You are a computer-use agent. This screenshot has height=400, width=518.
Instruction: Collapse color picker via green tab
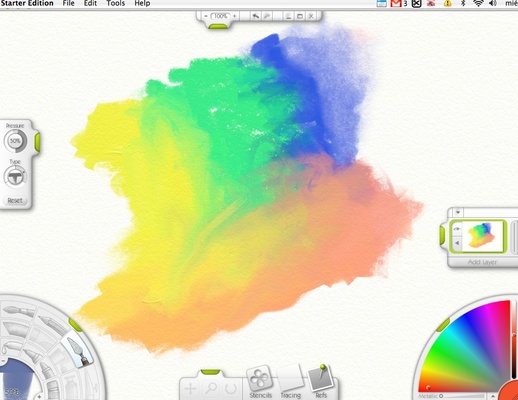pos(443,325)
